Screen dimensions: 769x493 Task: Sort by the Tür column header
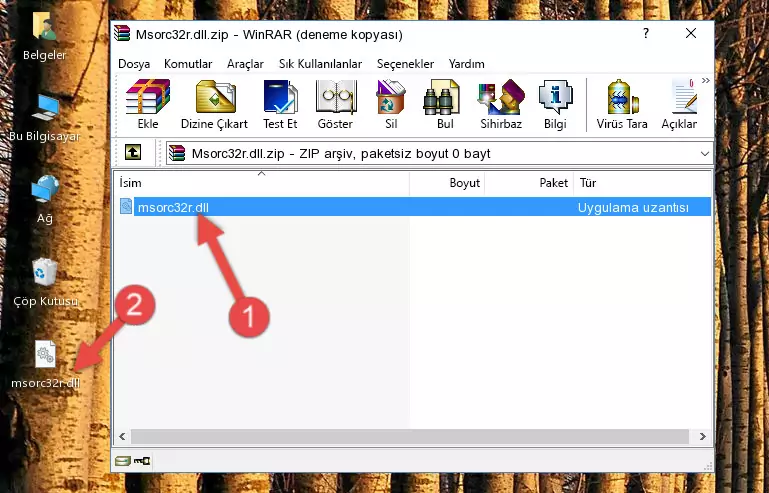[642, 183]
